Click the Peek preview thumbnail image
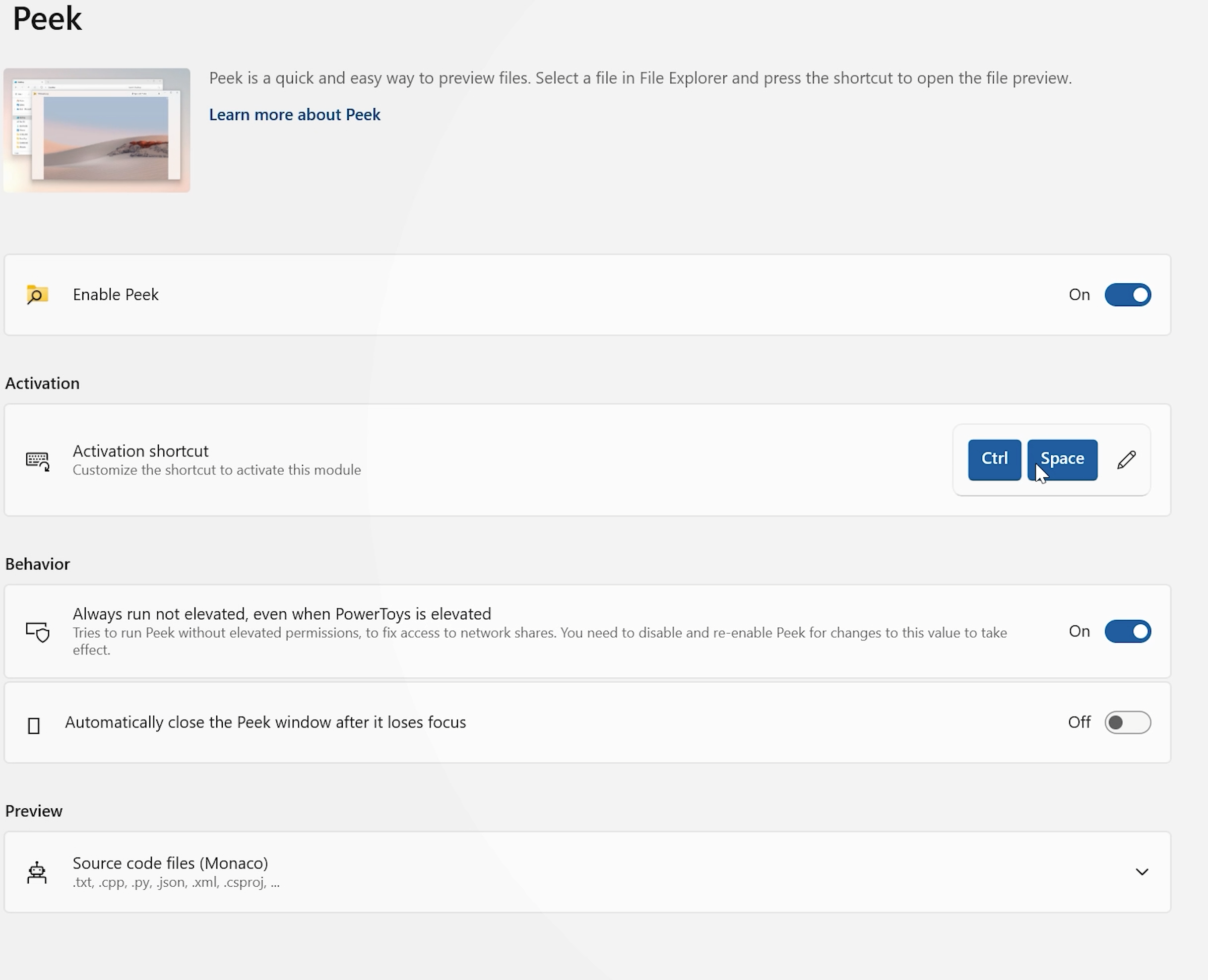 click(x=97, y=131)
